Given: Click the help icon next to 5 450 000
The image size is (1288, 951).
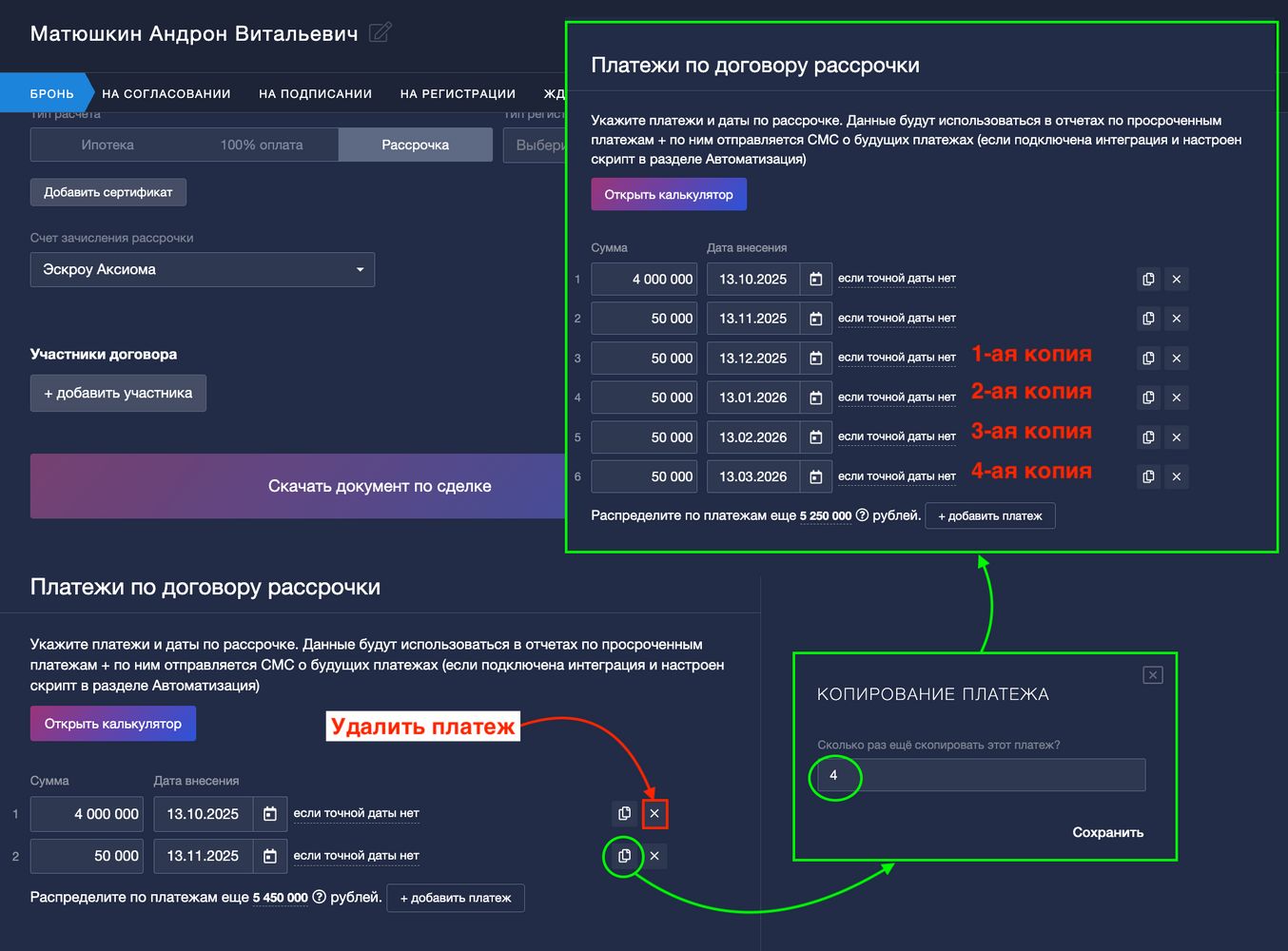Looking at the screenshot, I should pyautogui.click(x=320, y=897).
